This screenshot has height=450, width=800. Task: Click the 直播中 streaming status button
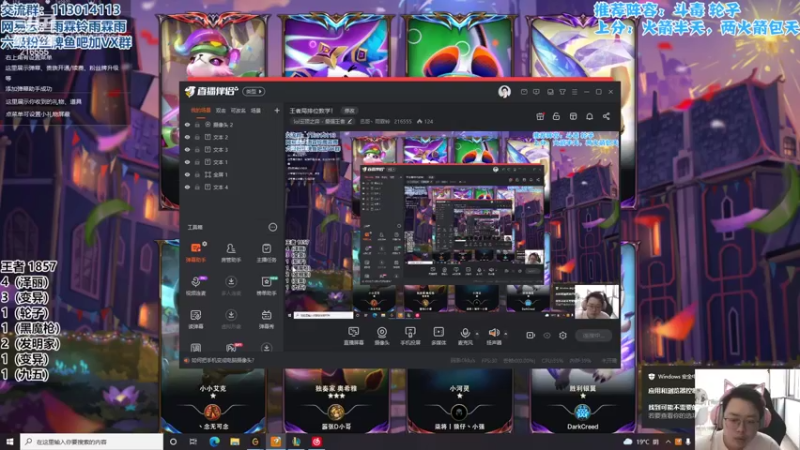(x=593, y=335)
